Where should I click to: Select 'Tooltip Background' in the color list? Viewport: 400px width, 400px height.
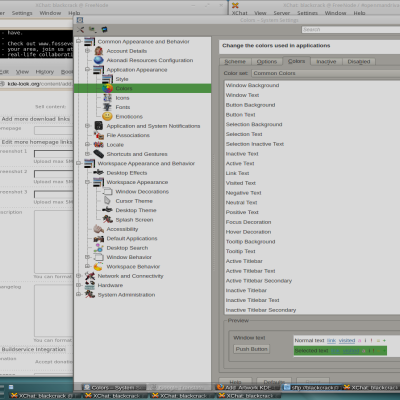click(312, 242)
